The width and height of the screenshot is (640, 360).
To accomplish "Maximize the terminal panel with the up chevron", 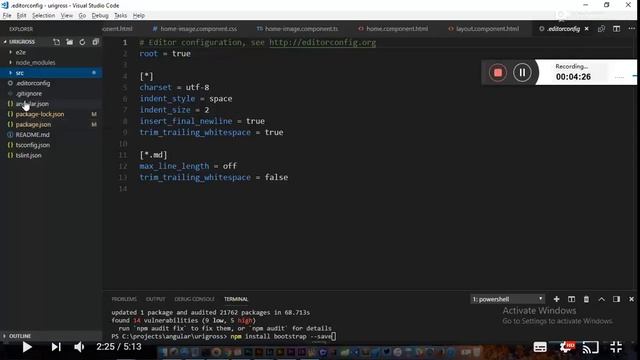I will (602, 299).
